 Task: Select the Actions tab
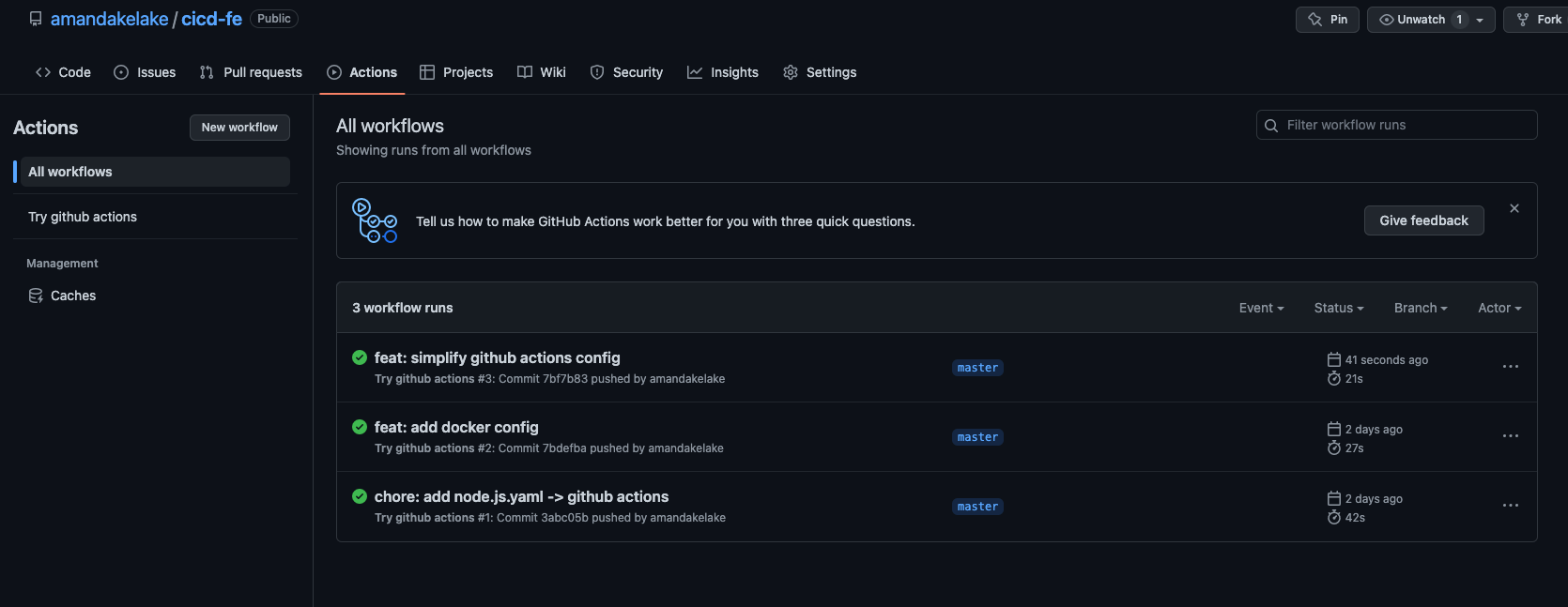[362, 72]
